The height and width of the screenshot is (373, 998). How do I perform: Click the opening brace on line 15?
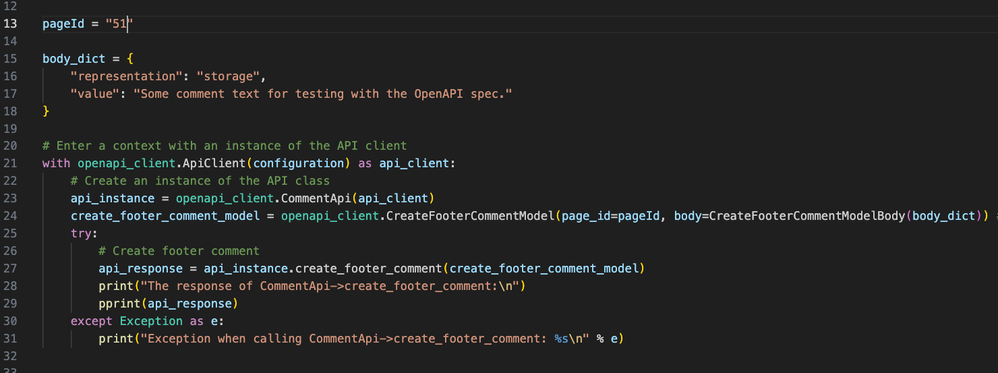point(130,59)
